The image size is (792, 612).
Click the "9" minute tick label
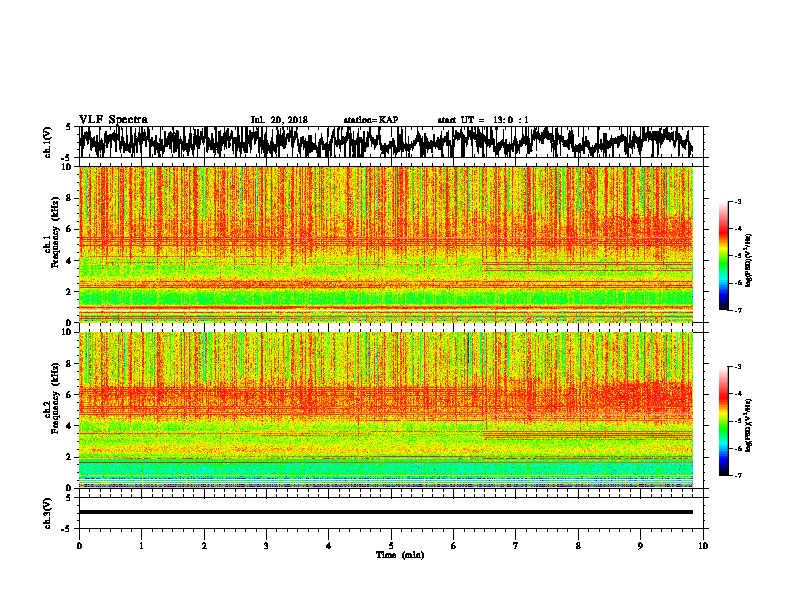pos(640,546)
